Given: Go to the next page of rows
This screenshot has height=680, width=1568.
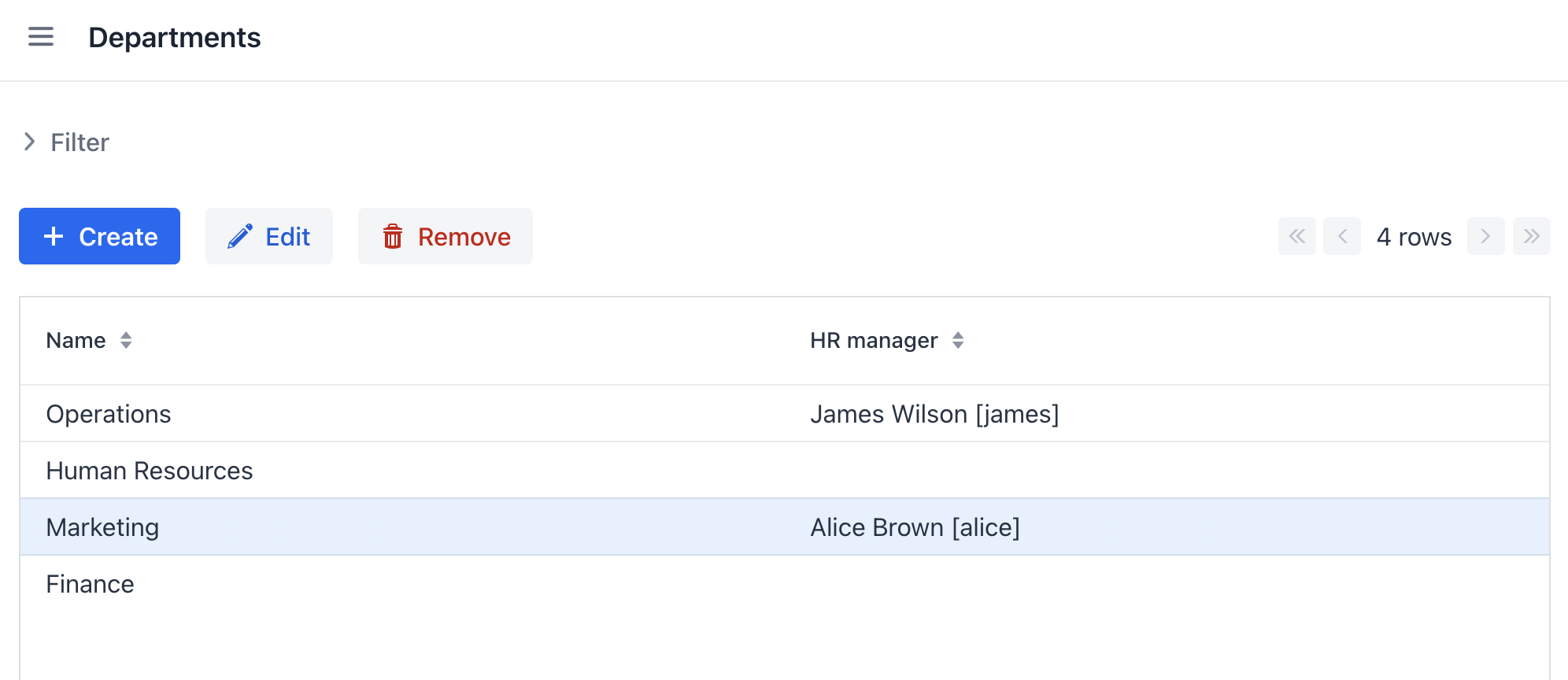Looking at the screenshot, I should (1485, 236).
